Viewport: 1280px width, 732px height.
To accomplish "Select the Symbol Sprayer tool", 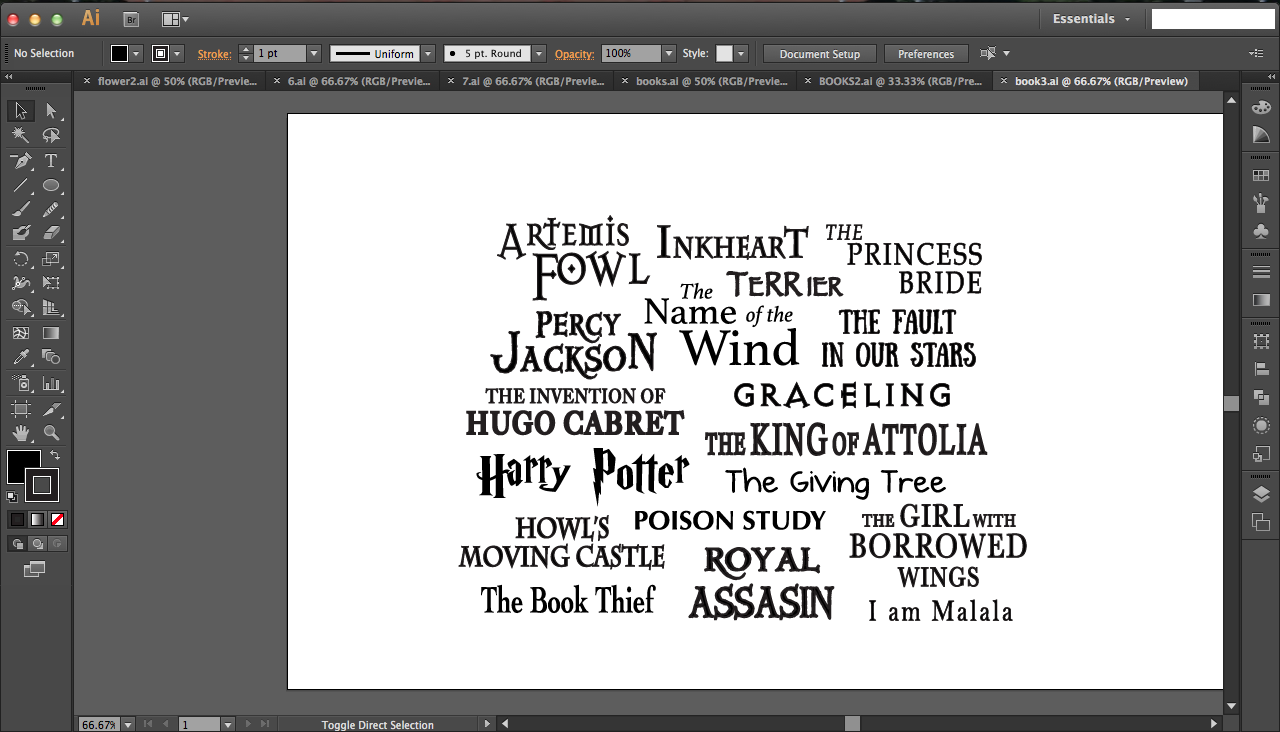I will 21,383.
